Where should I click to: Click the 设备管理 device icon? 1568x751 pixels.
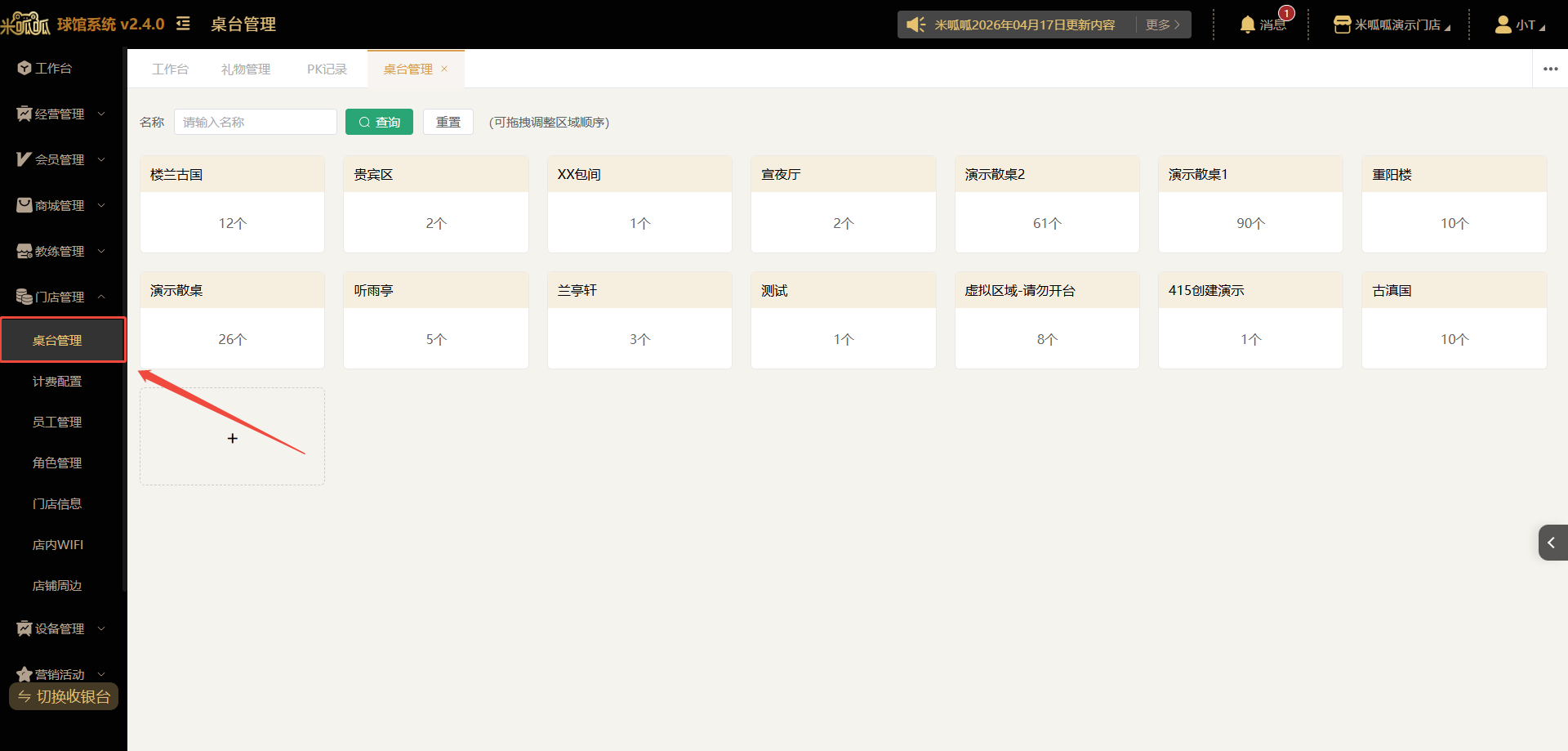(x=24, y=628)
